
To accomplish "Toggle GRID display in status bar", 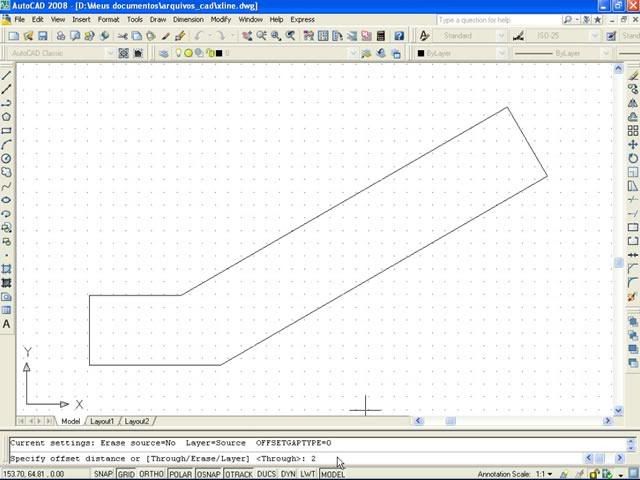I will click(126, 474).
